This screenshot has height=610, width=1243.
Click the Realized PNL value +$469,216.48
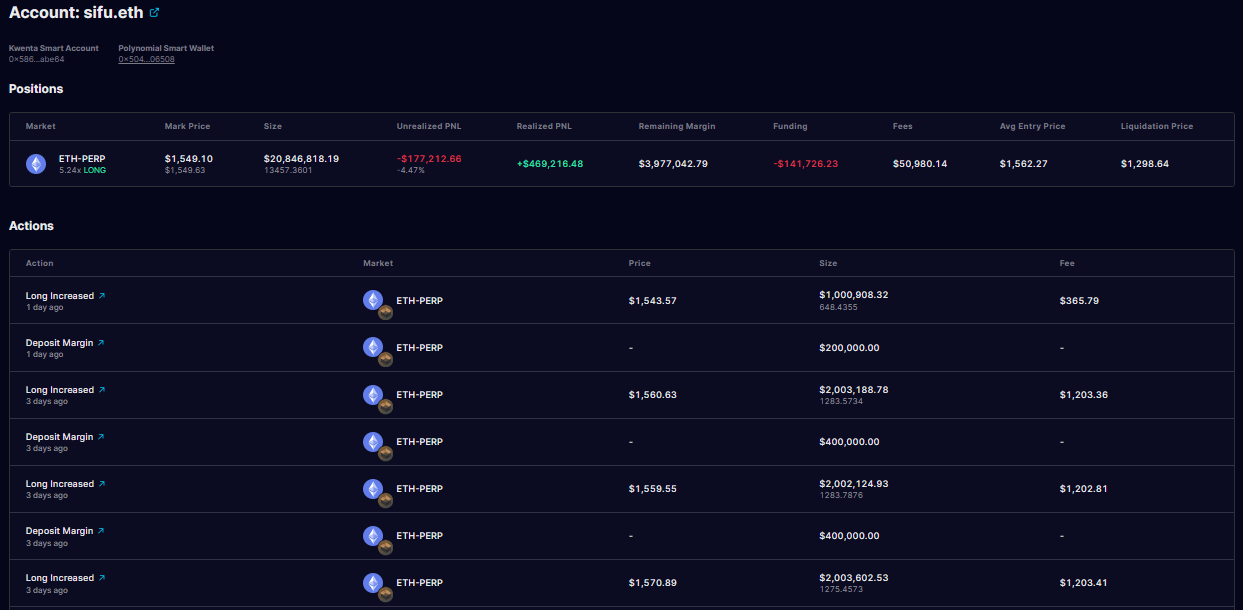click(549, 164)
